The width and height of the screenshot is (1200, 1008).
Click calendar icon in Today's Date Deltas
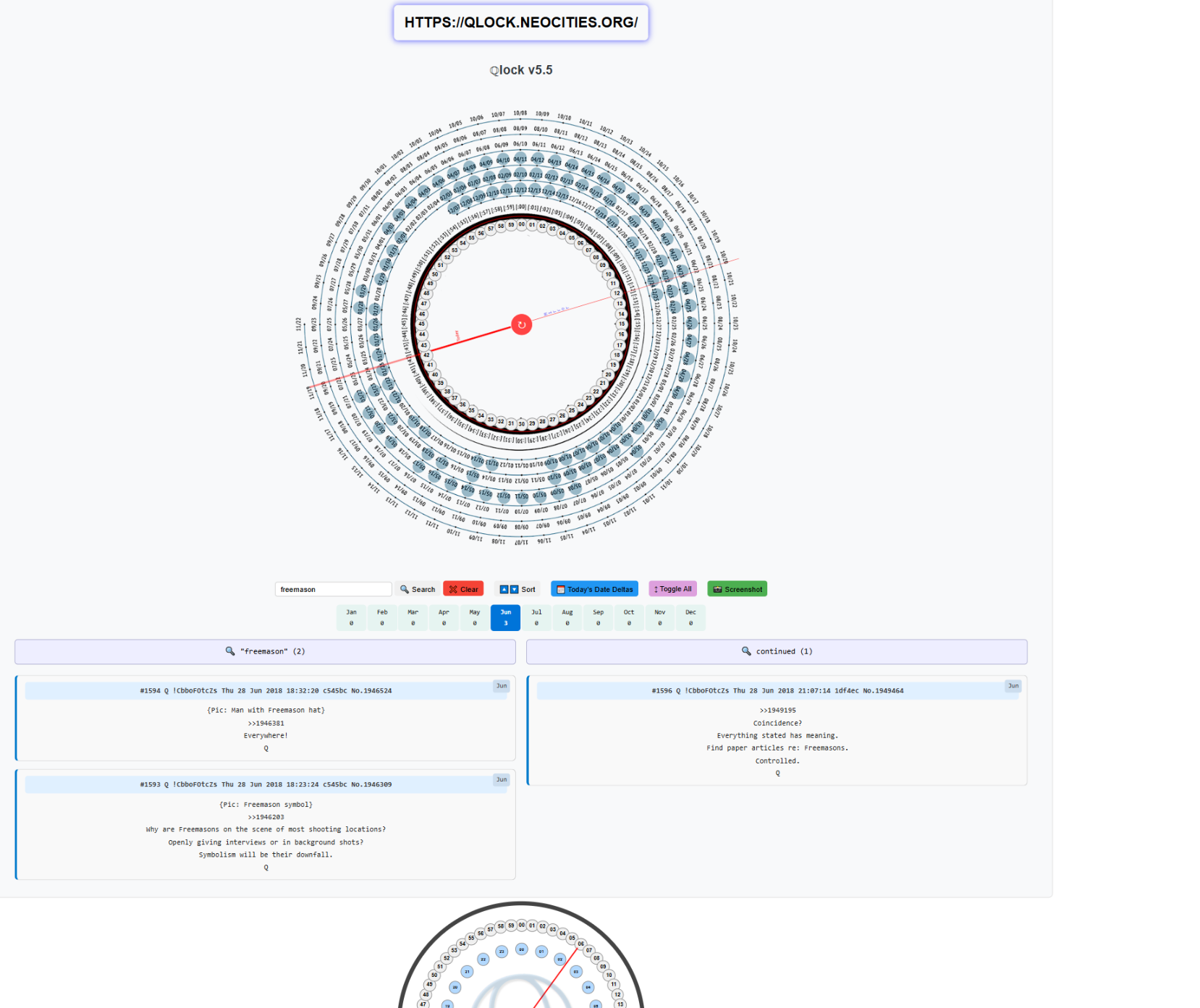click(x=560, y=589)
